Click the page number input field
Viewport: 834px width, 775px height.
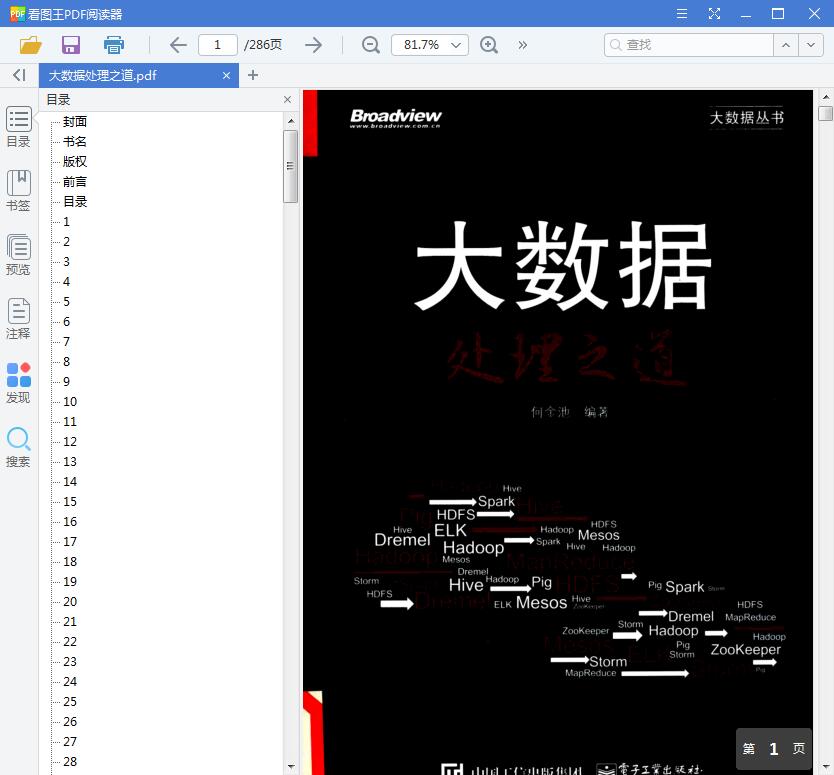pos(218,45)
